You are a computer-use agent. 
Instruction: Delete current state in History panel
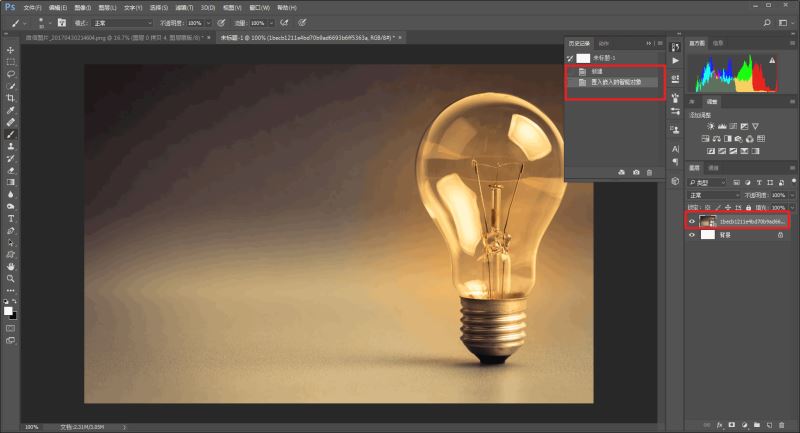649,172
